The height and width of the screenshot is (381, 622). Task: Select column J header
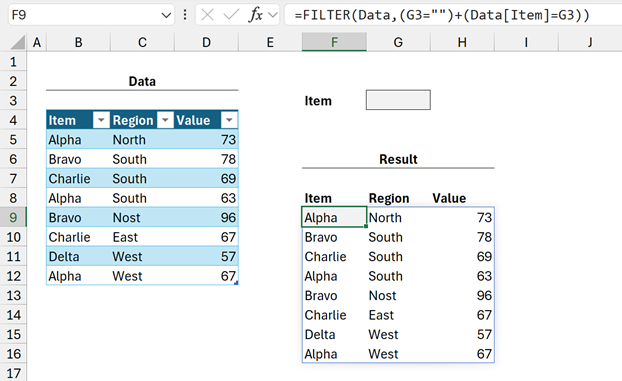[x=590, y=42]
